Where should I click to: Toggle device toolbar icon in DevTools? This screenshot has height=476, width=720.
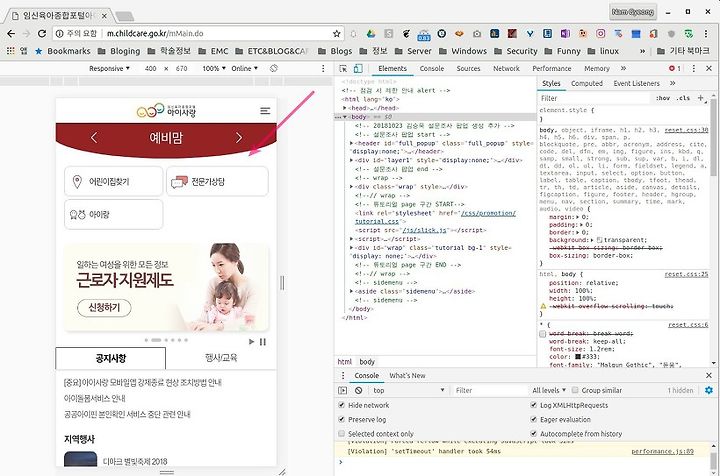(x=358, y=68)
